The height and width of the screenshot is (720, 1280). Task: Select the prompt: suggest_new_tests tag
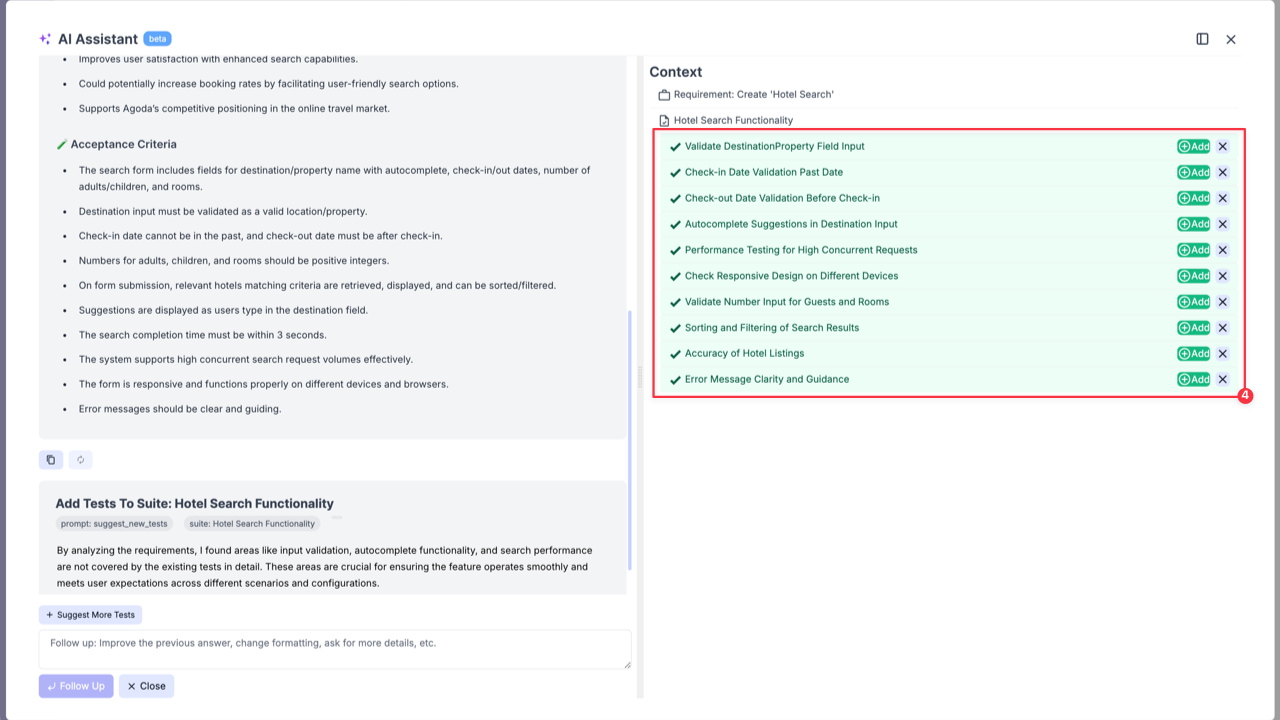point(114,523)
